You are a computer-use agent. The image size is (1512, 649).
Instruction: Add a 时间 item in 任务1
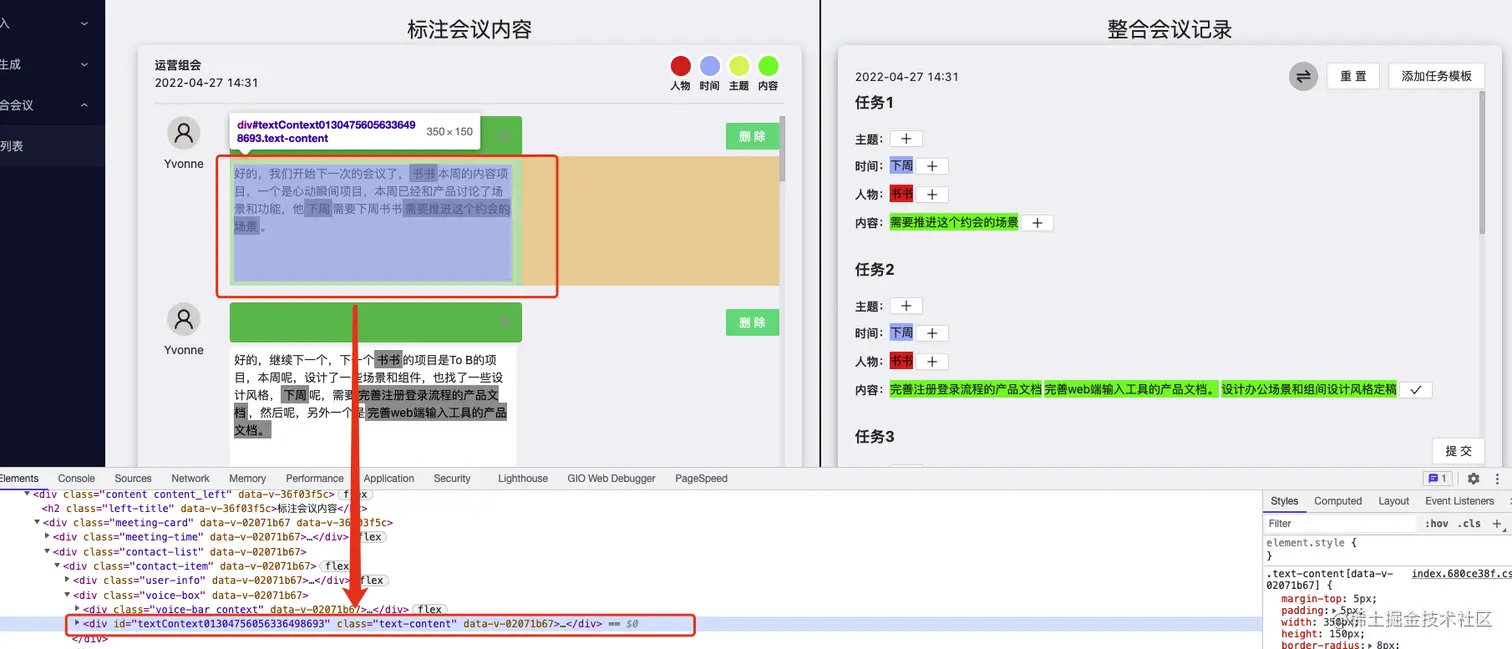tap(932, 167)
